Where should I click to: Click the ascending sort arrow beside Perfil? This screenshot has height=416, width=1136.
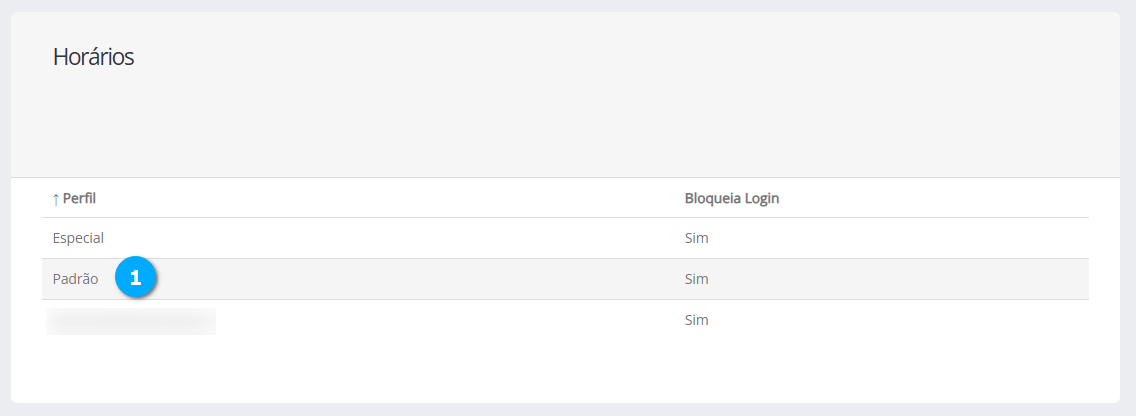coord(56,199)
